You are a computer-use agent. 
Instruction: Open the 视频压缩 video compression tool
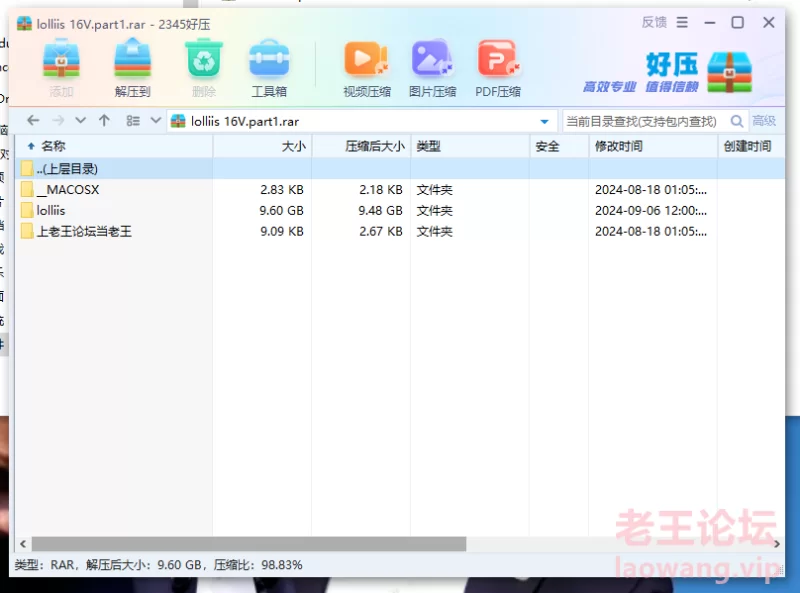coord(366,59)
